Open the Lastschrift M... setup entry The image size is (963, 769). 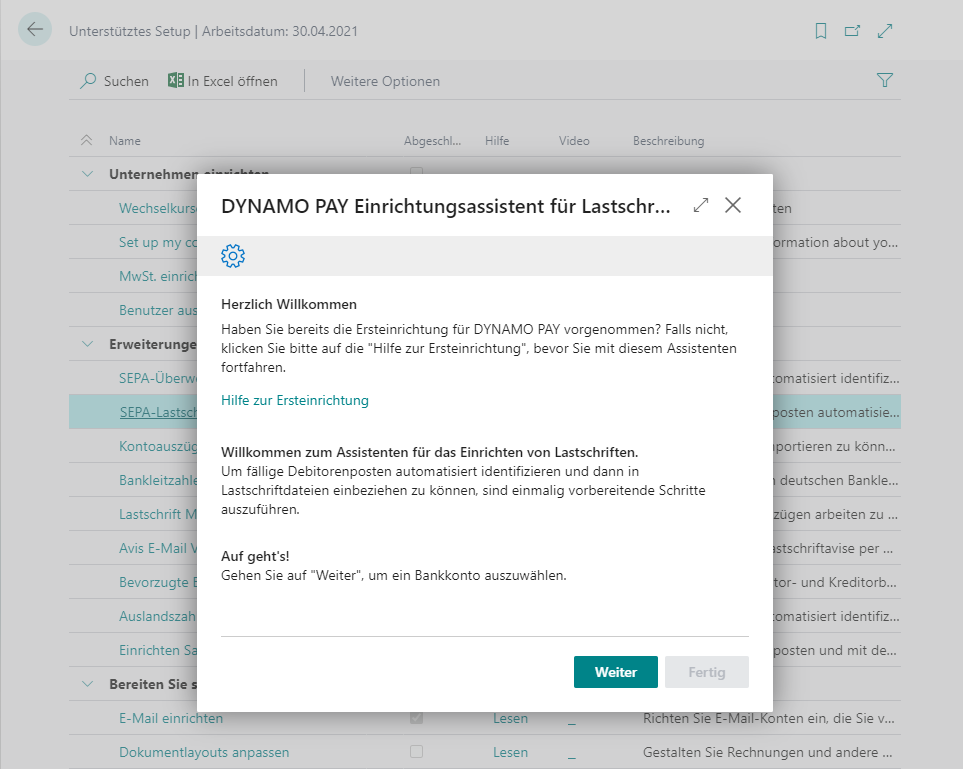click(158, 514)
